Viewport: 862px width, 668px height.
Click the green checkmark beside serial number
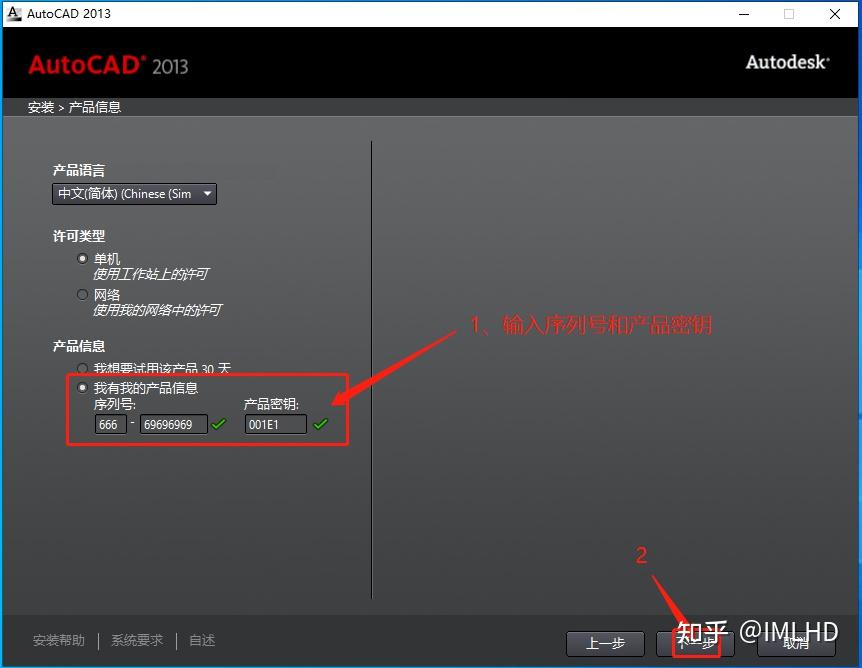click(219, 424)
